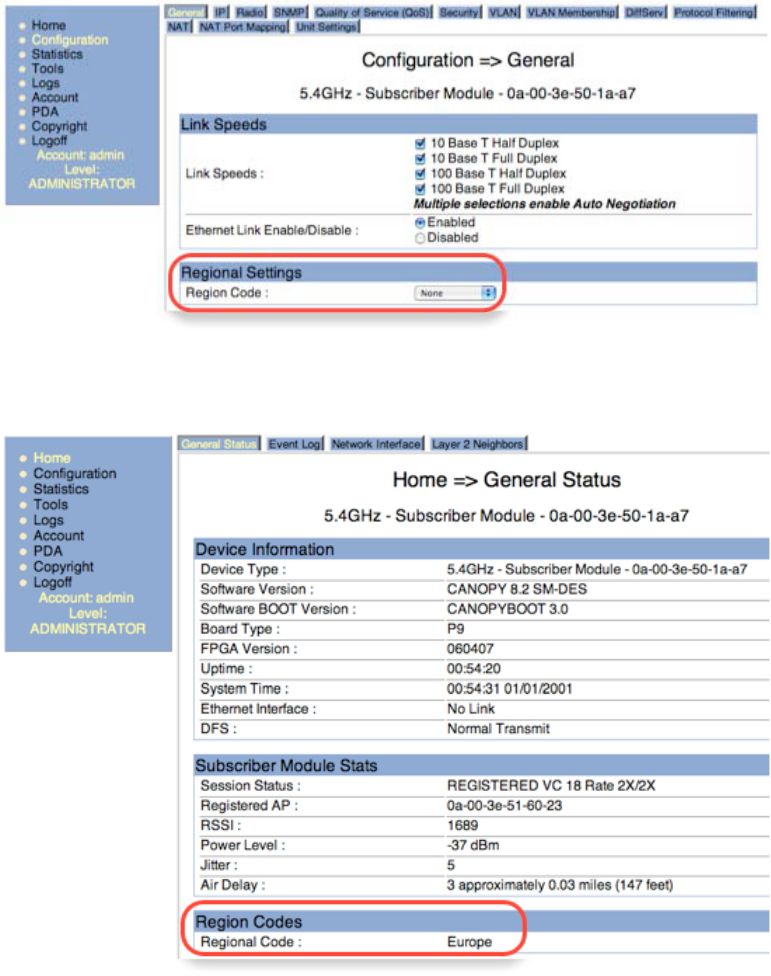The height and width of the screenshot is (976, 771).
Task: Click Statistics link in upper sidebar
Action: tap(57, 55)
